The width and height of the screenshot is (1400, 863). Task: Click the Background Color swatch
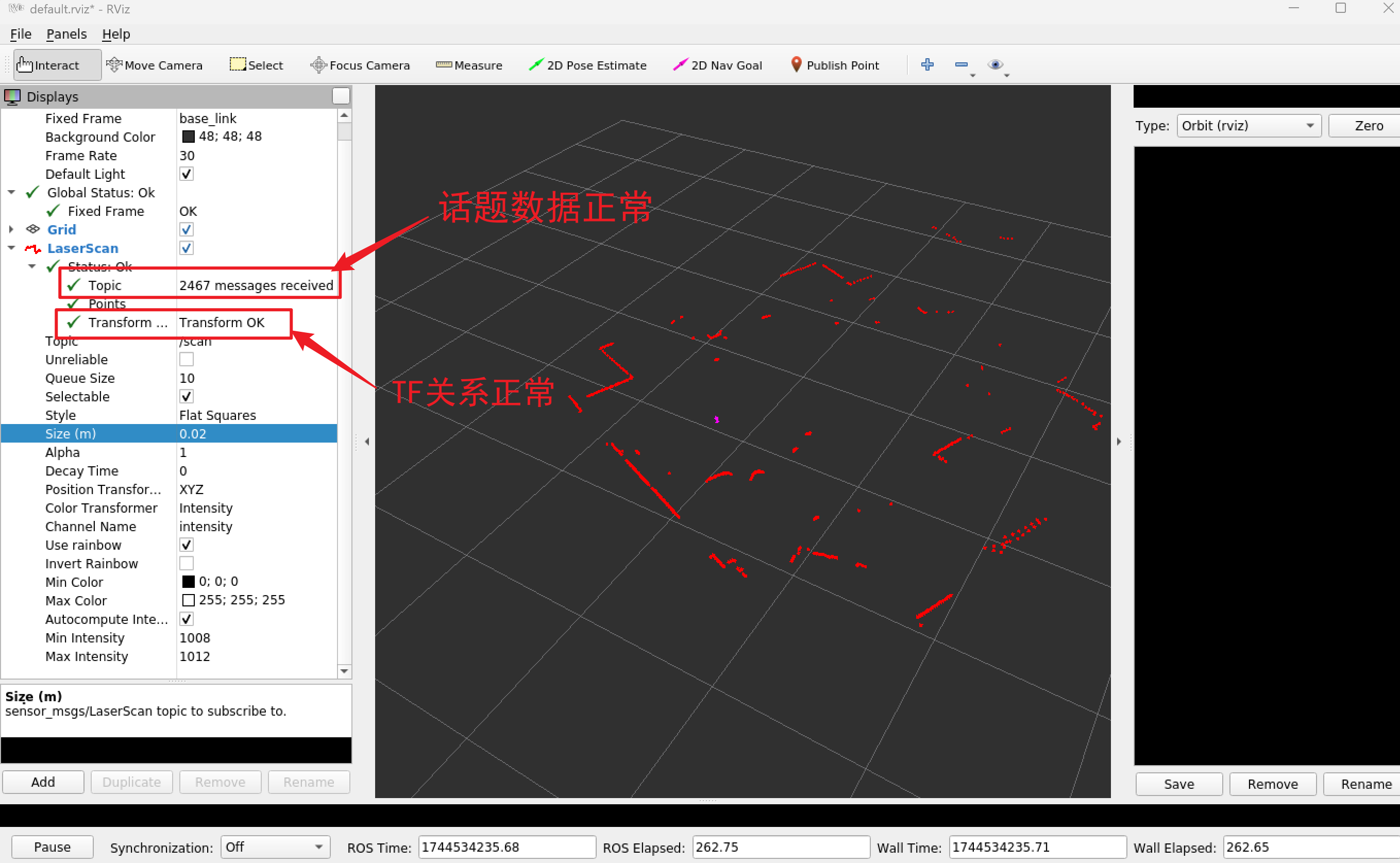click(x=188, y=136)
